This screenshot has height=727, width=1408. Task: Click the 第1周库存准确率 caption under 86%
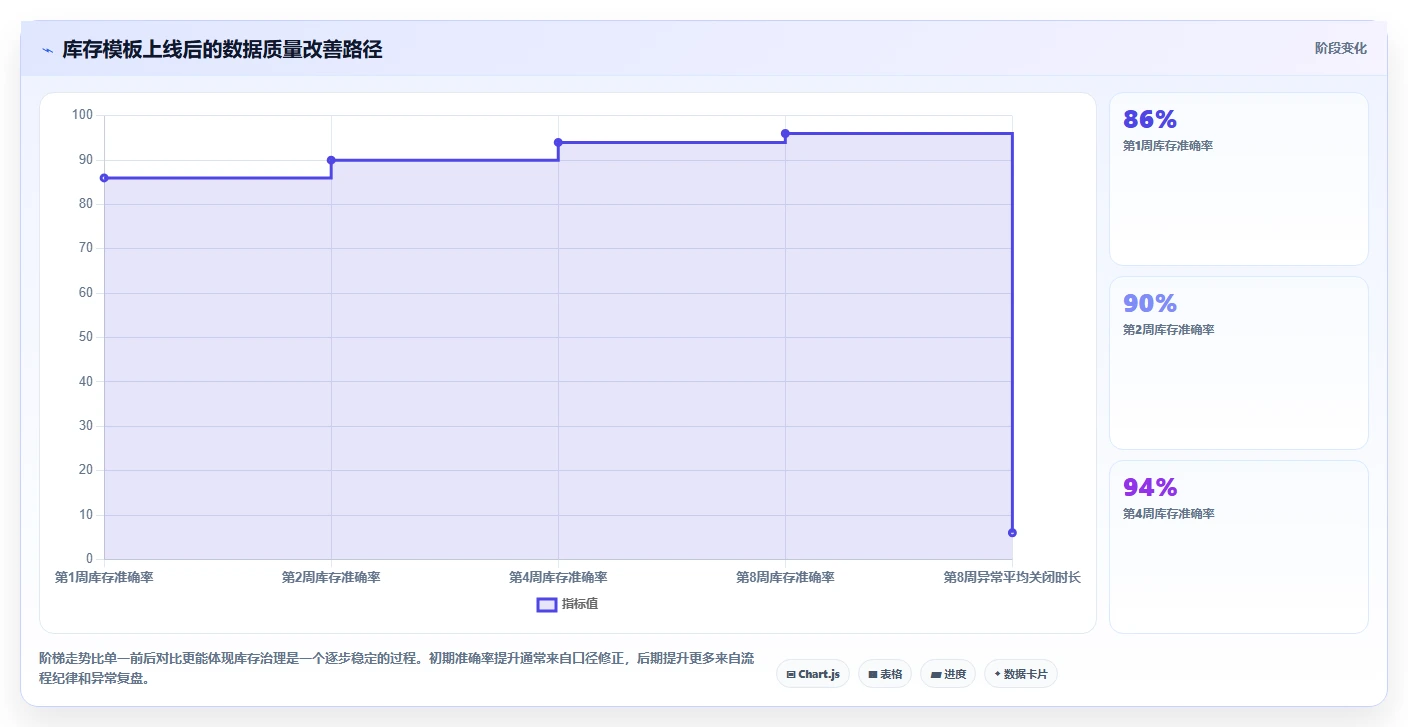point(1168,146)
